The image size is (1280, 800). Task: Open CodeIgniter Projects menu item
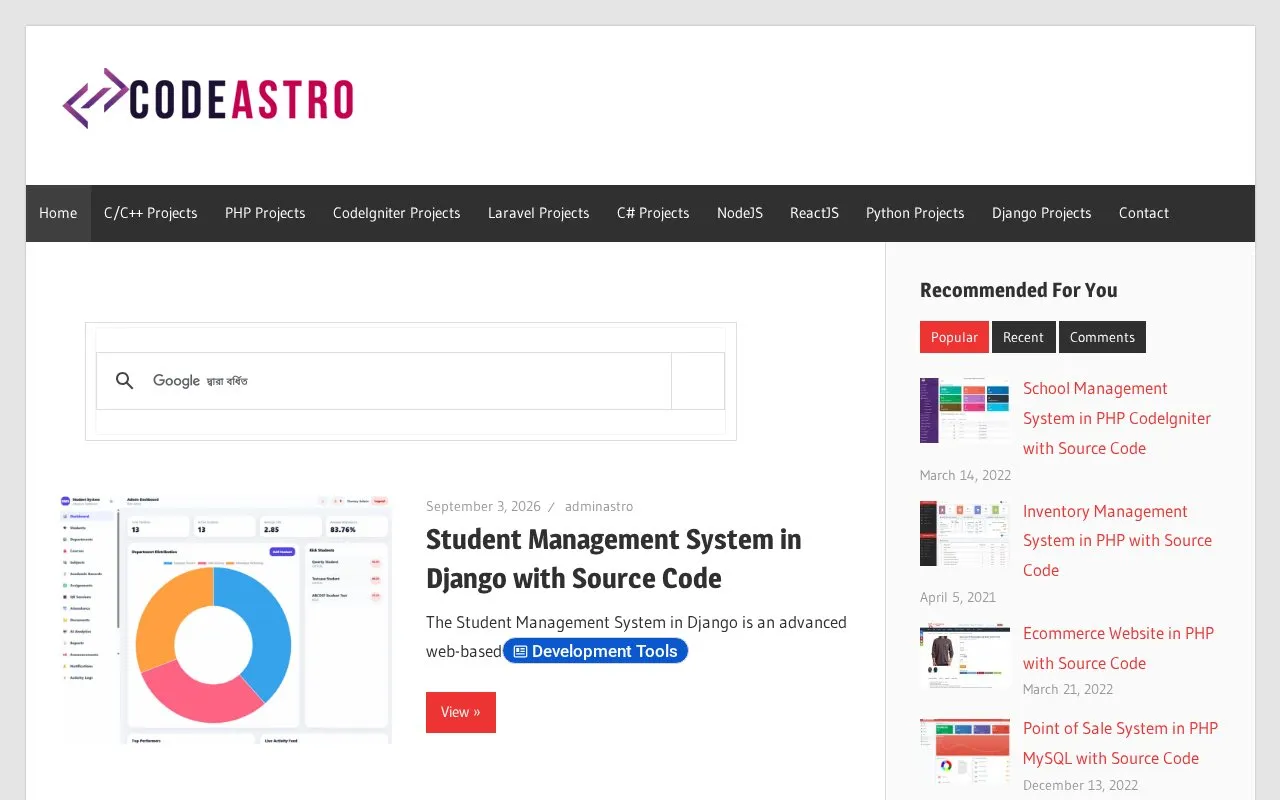[x=397, y=213]
